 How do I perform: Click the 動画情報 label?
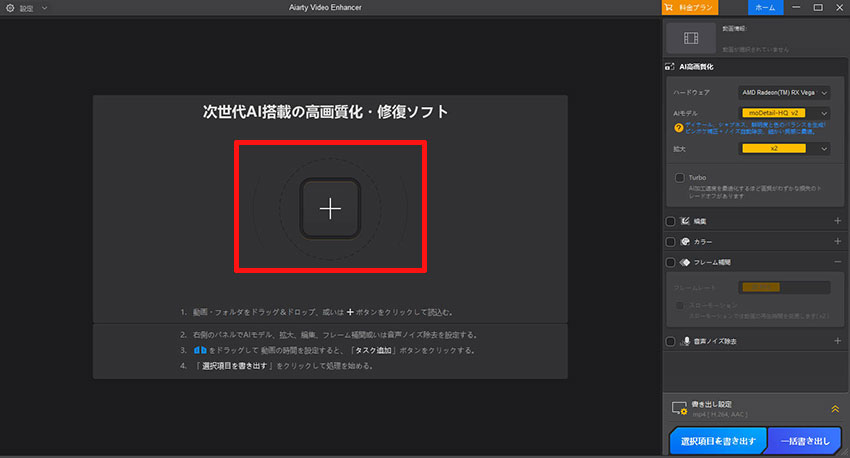(x=734, y=29)
